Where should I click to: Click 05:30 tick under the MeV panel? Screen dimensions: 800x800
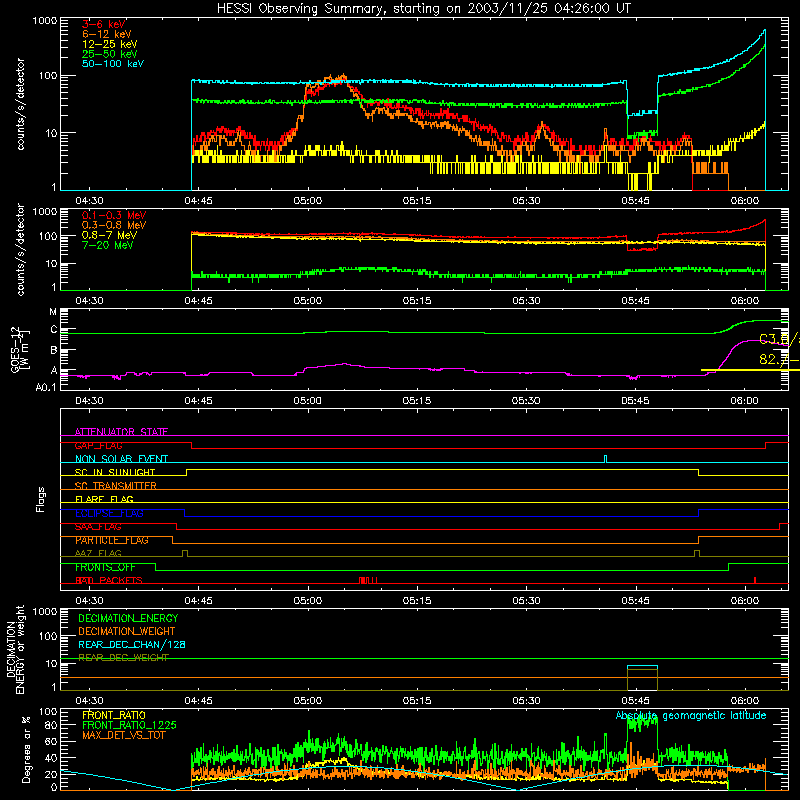526,301
